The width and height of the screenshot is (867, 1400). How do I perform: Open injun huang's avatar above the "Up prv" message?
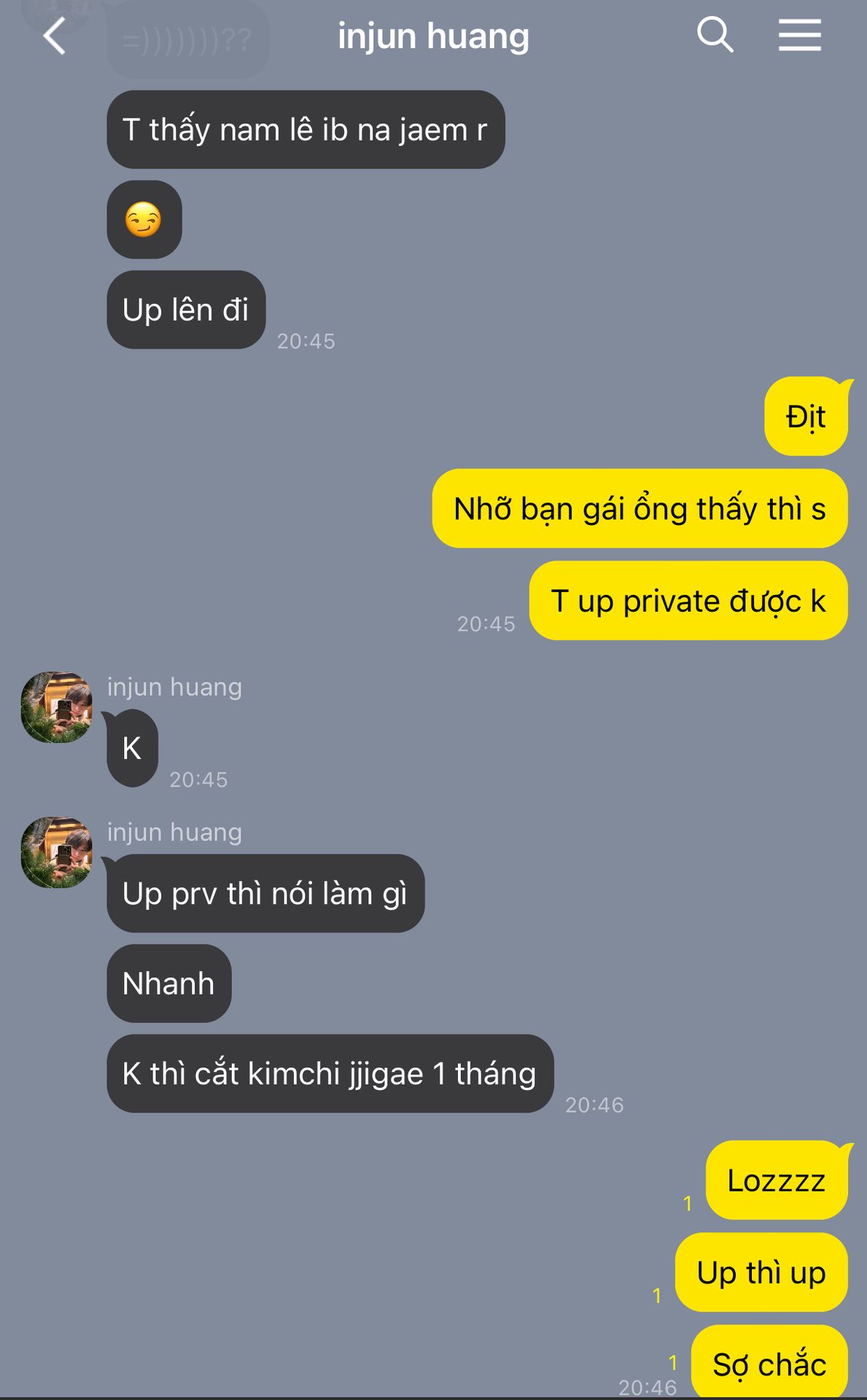[57, 852]
